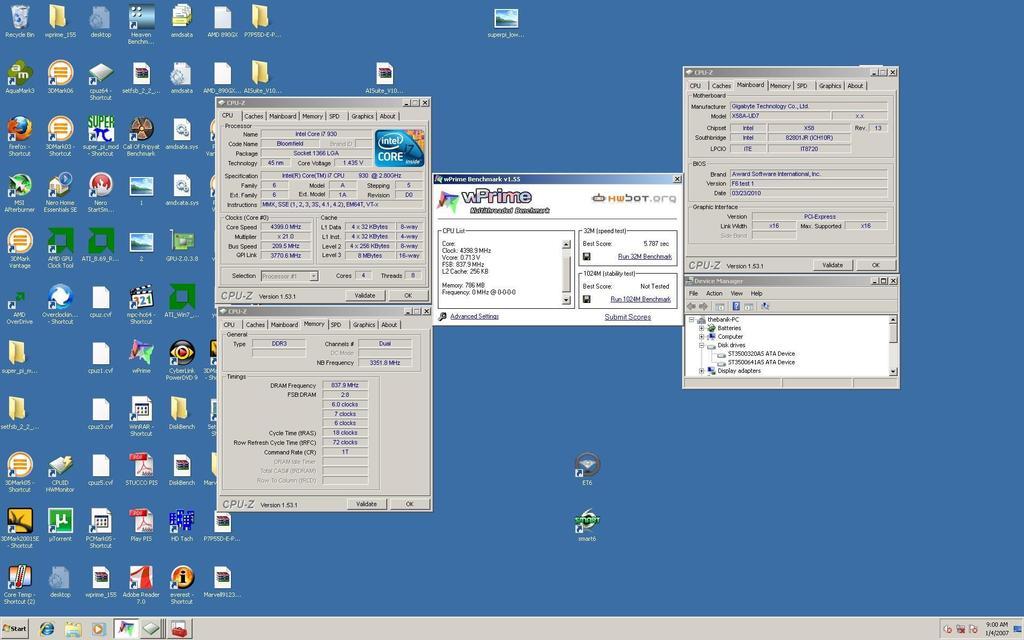The height and width of the screenshot is (640, 1024).
Task: Open the Processor selection dropdown in CPU-Z
Action: 313,276
